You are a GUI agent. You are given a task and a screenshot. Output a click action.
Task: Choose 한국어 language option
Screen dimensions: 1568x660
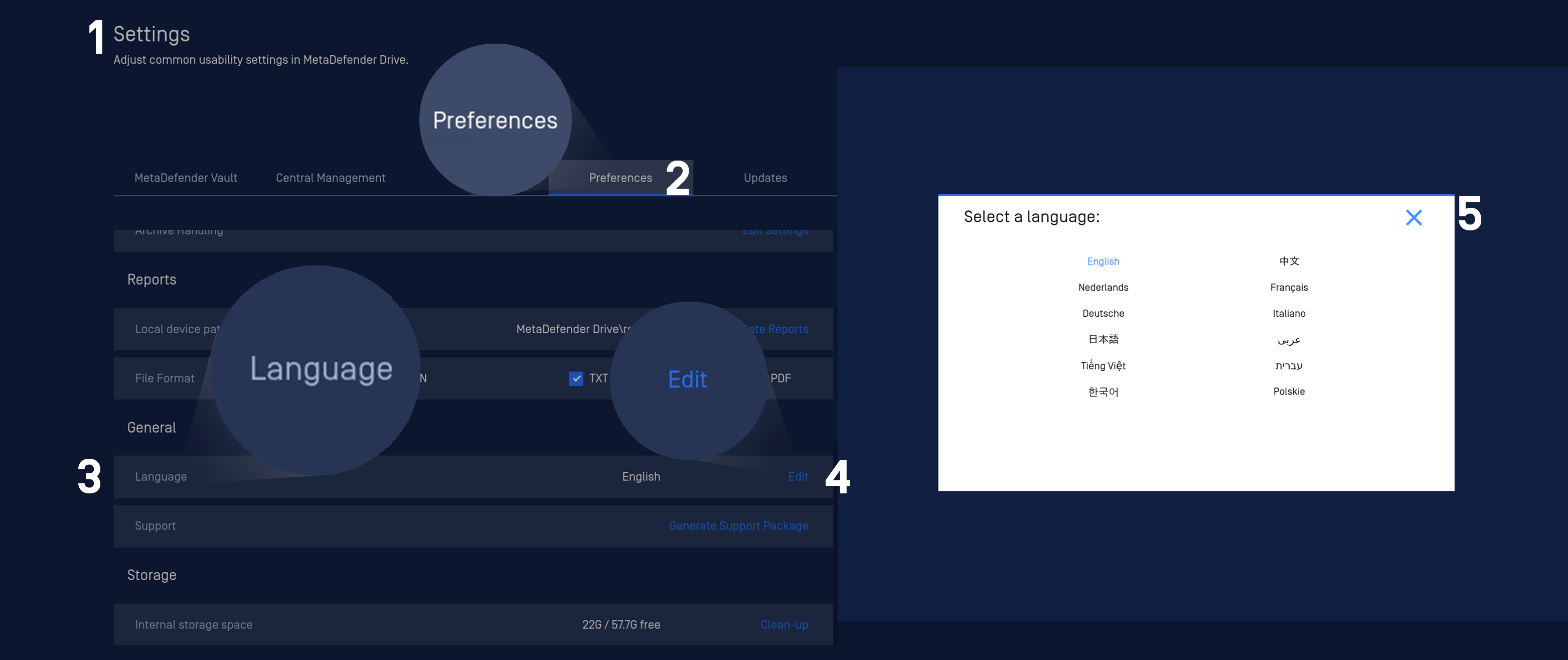click(x=1103, y=391)
